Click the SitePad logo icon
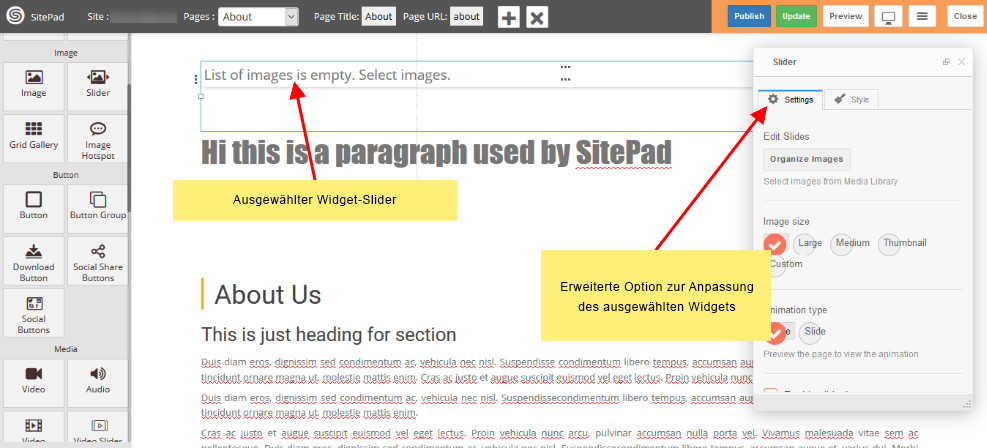Image resolution: width=987 pixels, height=448 pixels. (15, 16)
